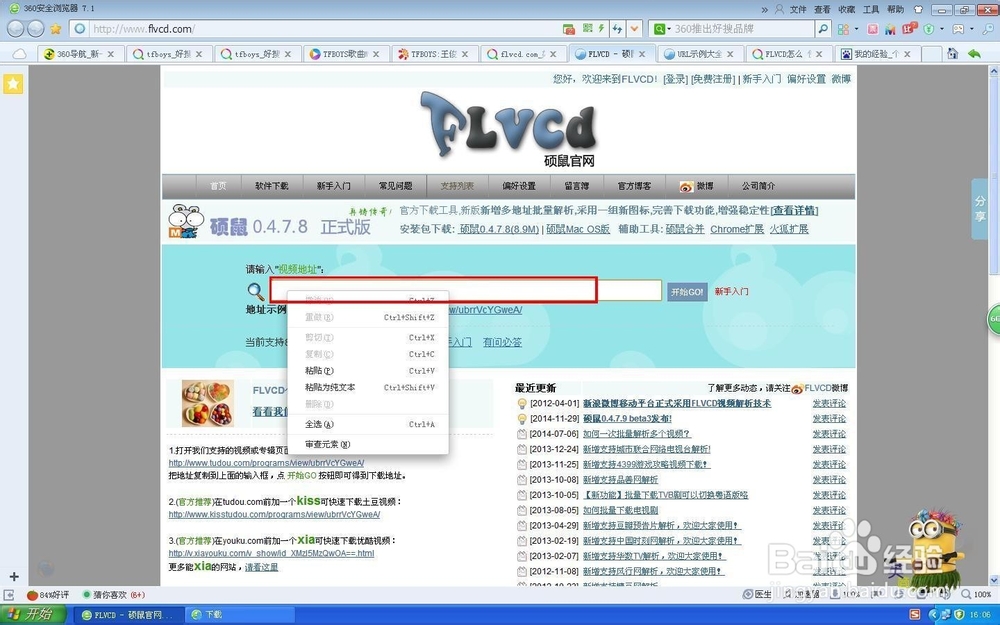Choose 粘贴为纯文本 from the context menu
Image resolution: width=1000 pixels, height=625 pixels.
(369, 387)
